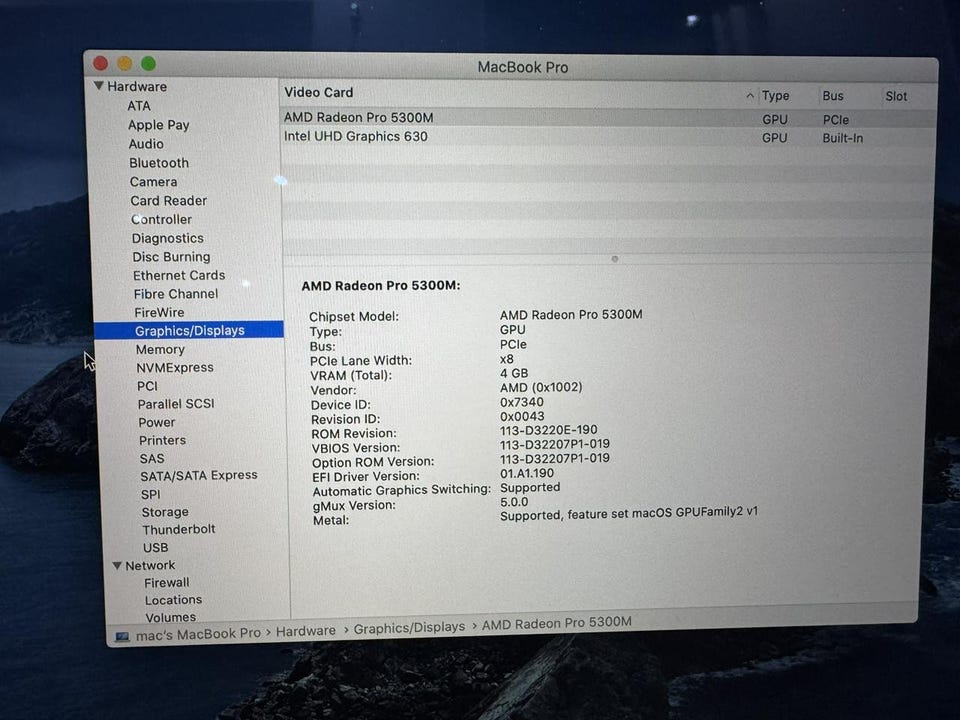960x720 pixels.
Task: Open USB section
Action: click(156, 547)
